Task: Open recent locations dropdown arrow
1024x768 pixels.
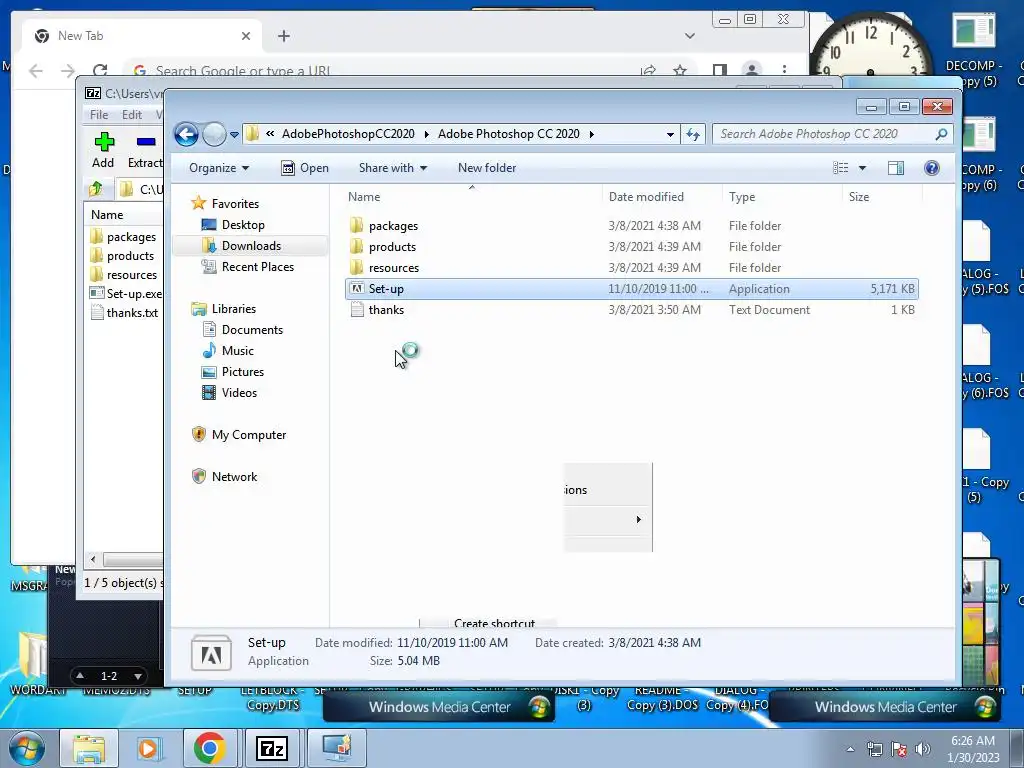Action: [234, 135]
